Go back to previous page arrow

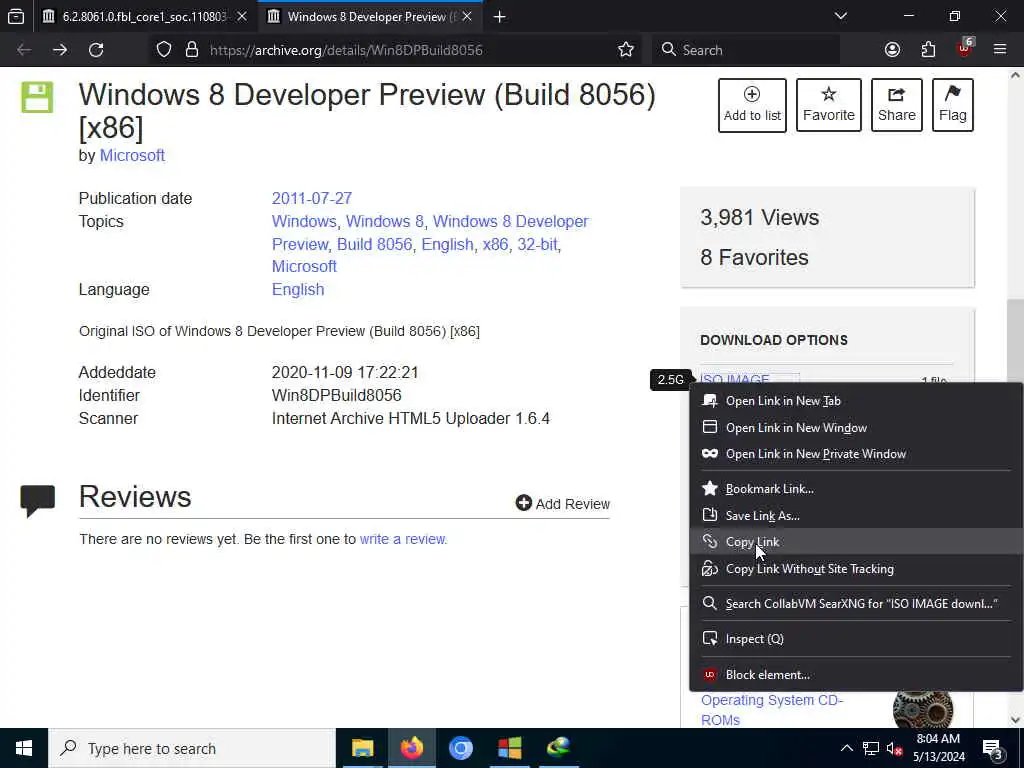tap(24, 50)
